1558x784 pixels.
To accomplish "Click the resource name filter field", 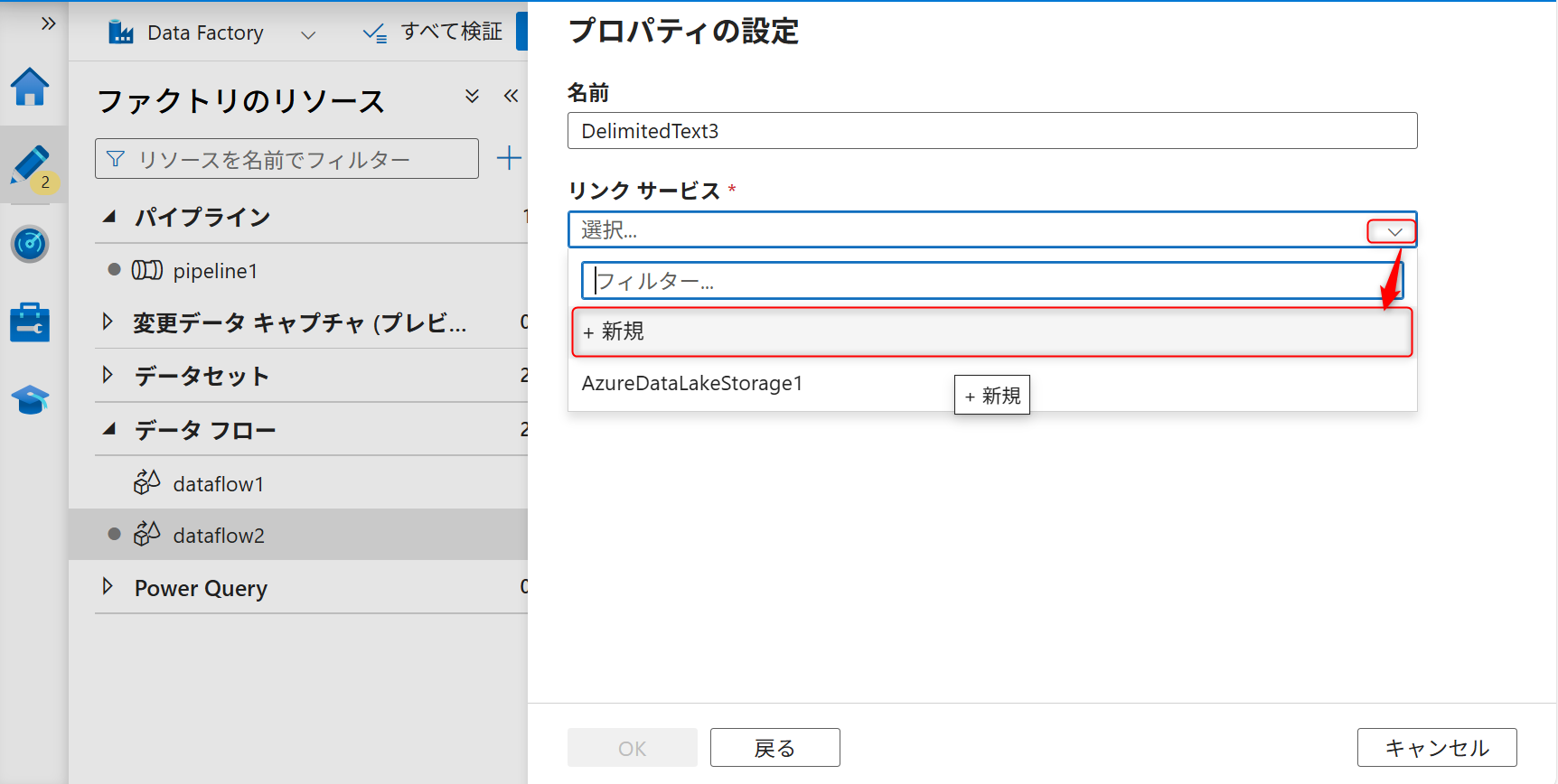I will (286, 159).
